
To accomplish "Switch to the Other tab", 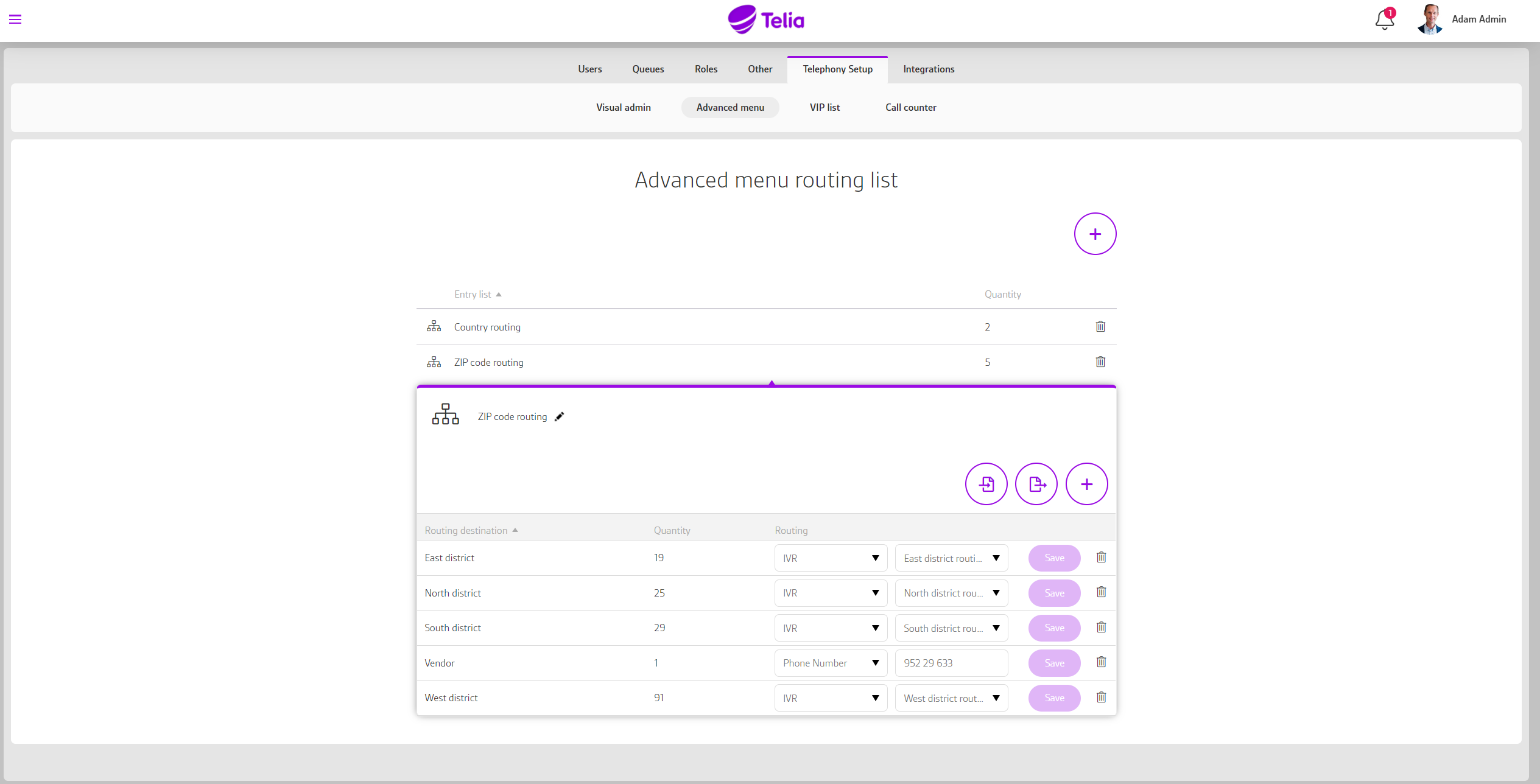I will [760, 69].
